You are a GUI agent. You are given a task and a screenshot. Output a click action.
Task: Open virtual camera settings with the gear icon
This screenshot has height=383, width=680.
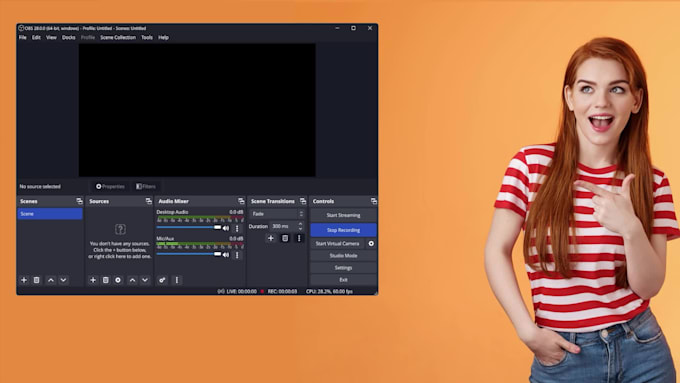371,244
